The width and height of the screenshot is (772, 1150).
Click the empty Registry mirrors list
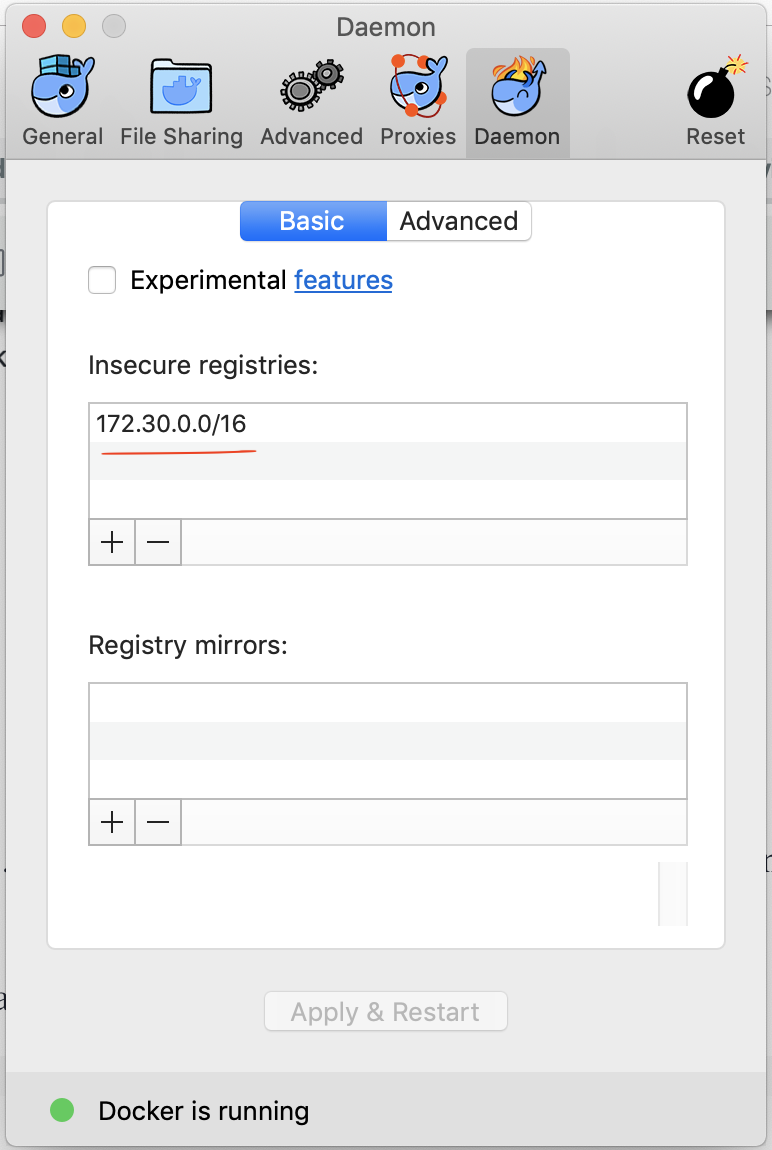[x=387, y=741]
